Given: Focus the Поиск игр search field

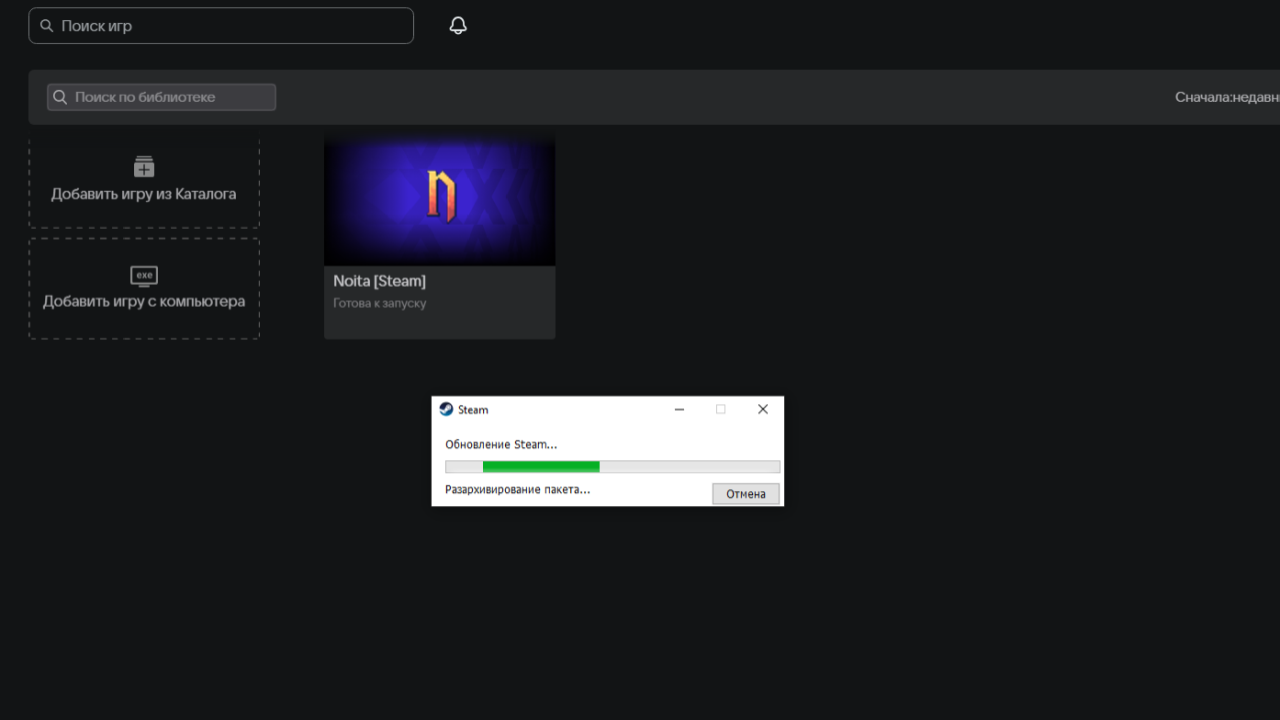Looking at the screenshot, I should pyautogui.click(x=221, y=26).
